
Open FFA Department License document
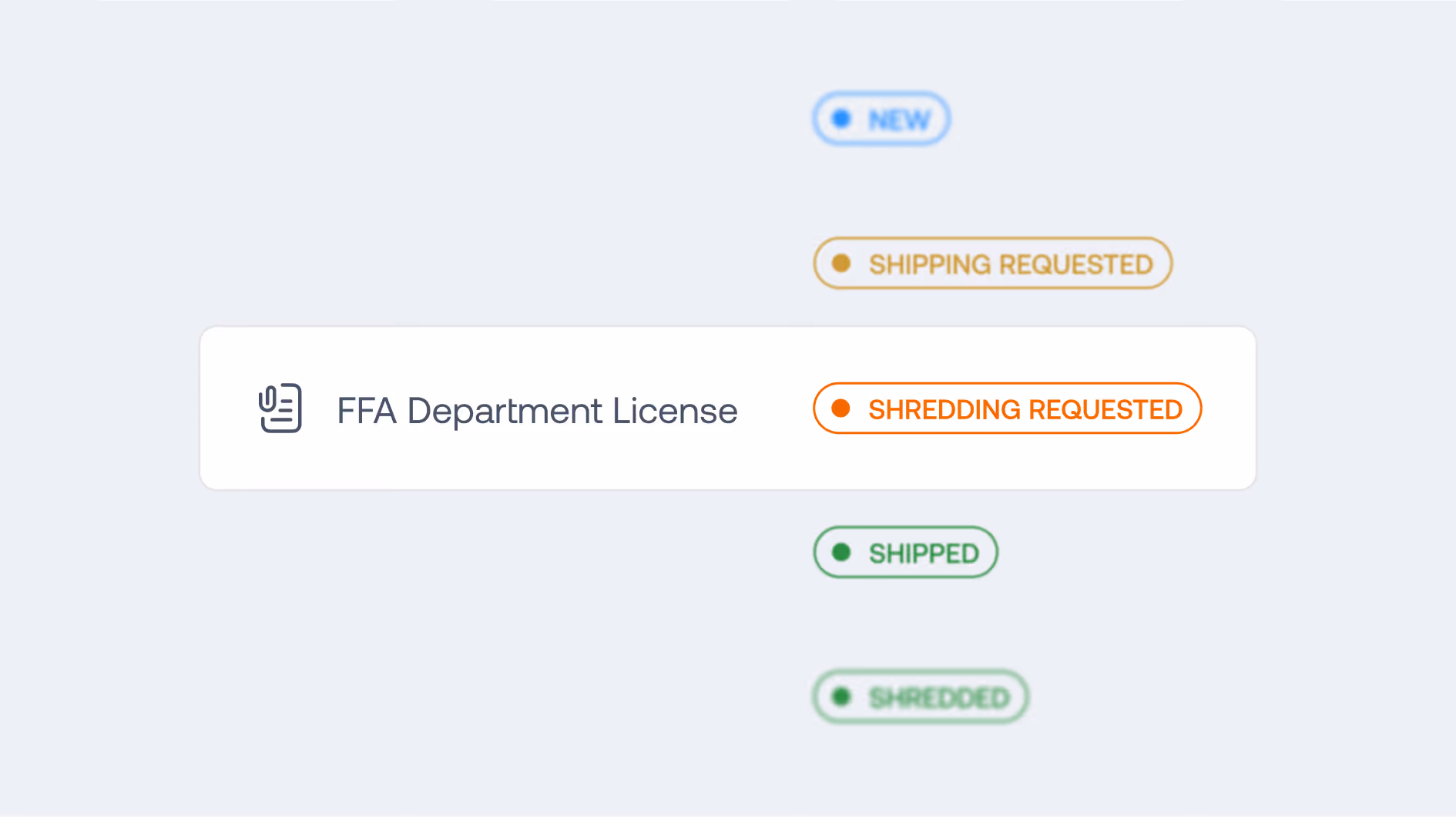(537, 411)
